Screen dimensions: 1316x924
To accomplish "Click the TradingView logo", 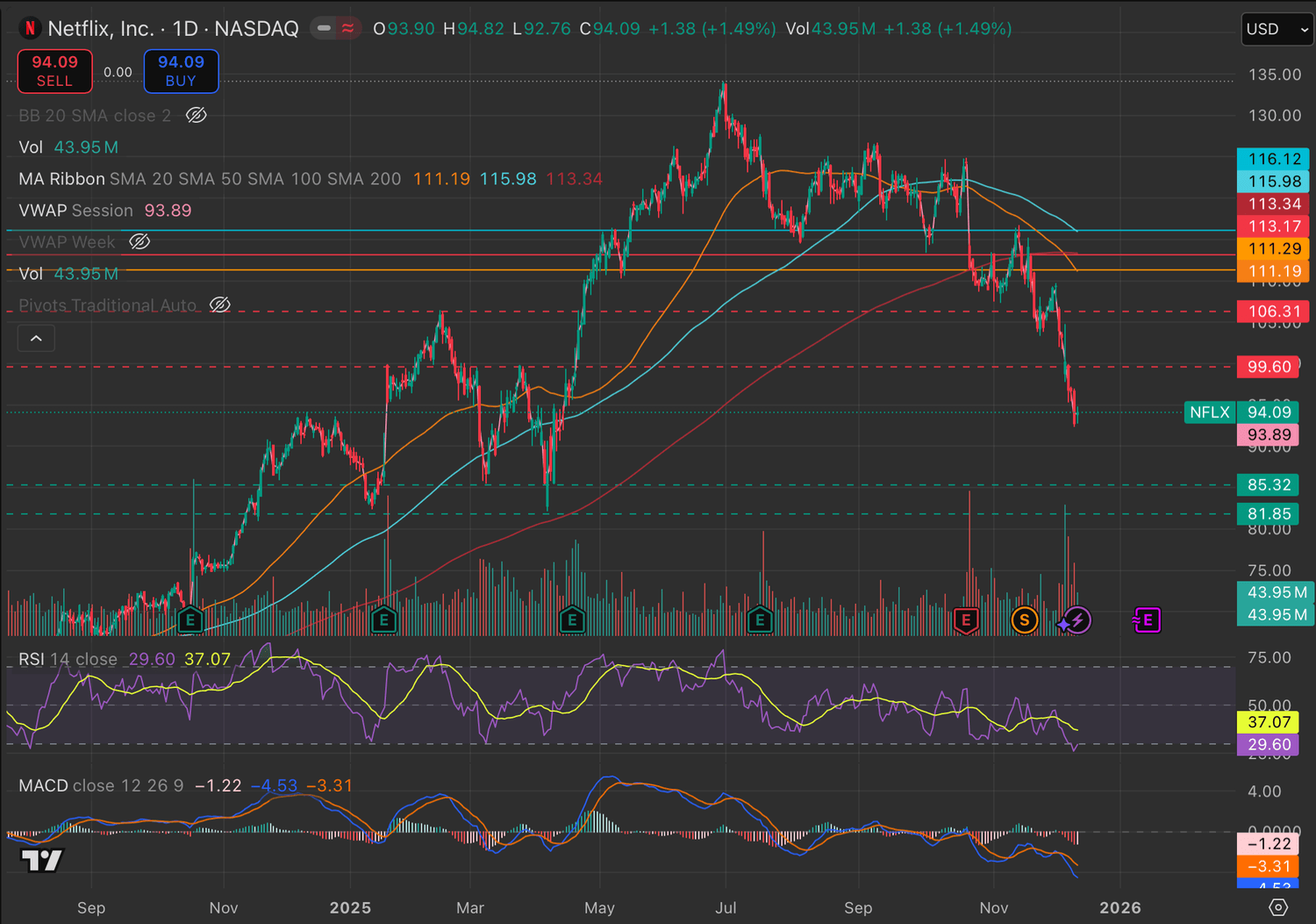I will click(41, 860).
